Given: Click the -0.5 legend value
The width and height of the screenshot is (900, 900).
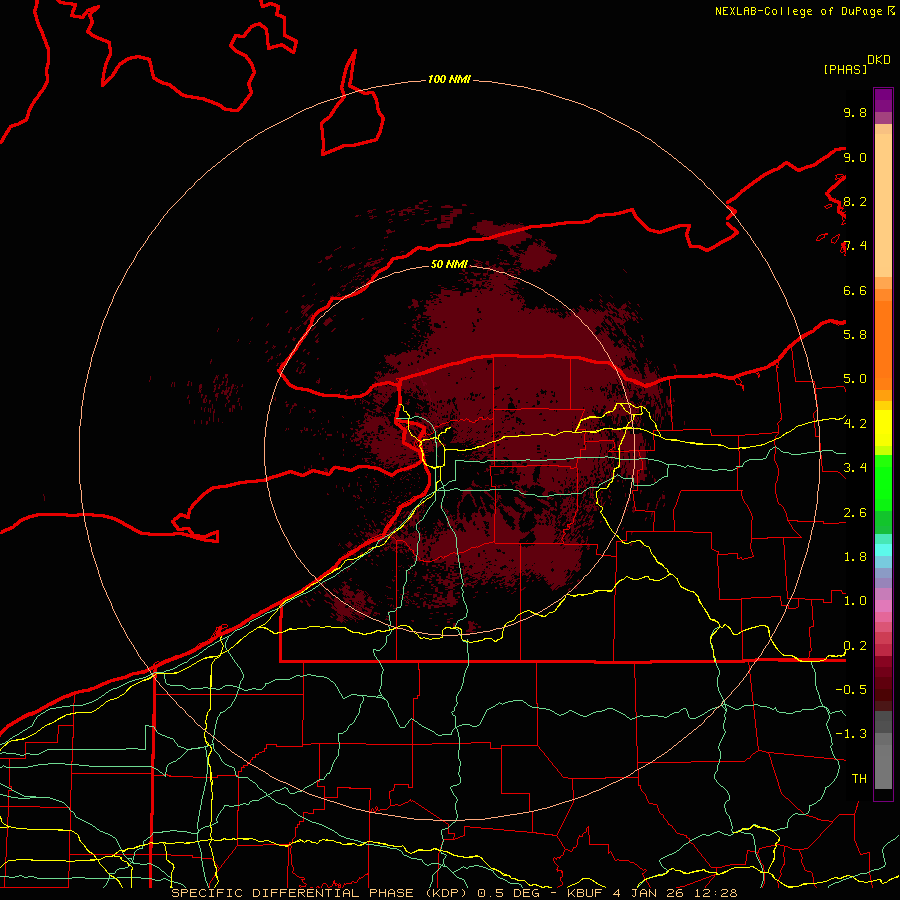Looking at the screenshot, I should [x=851, y=689].
